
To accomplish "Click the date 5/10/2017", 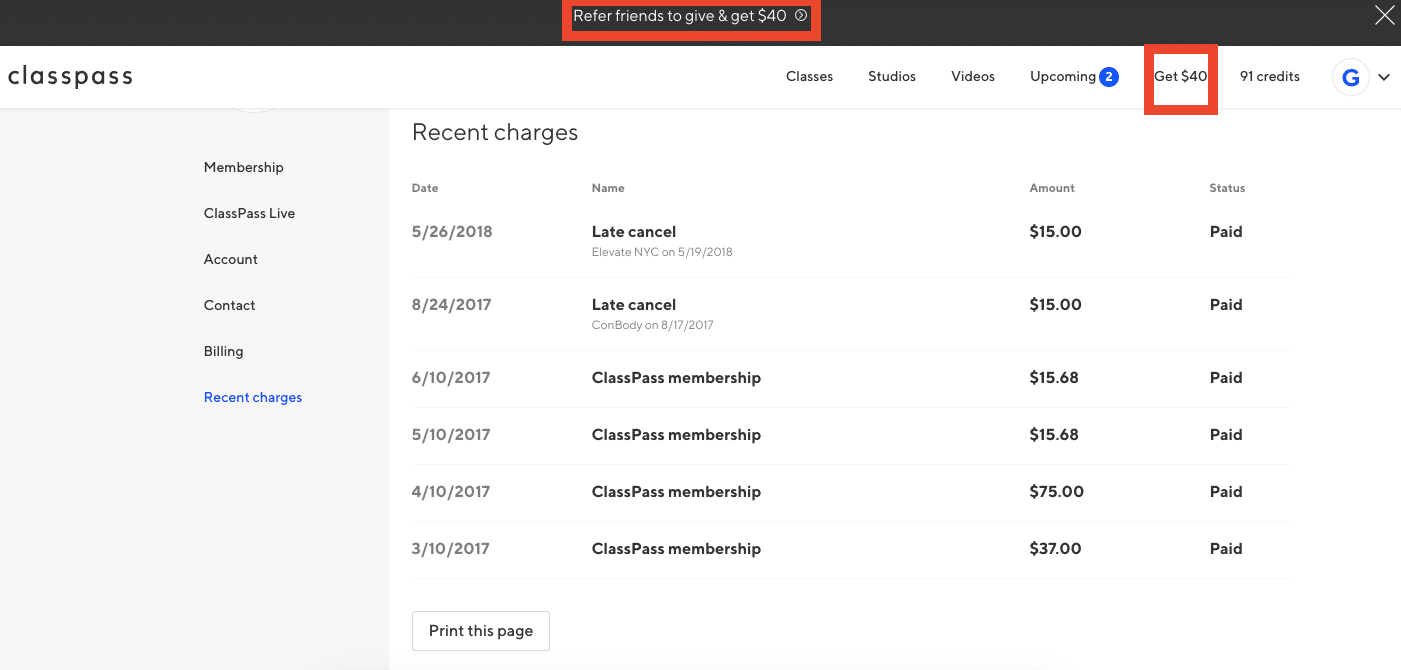I will pyautogui.click(x=451, y=435).
